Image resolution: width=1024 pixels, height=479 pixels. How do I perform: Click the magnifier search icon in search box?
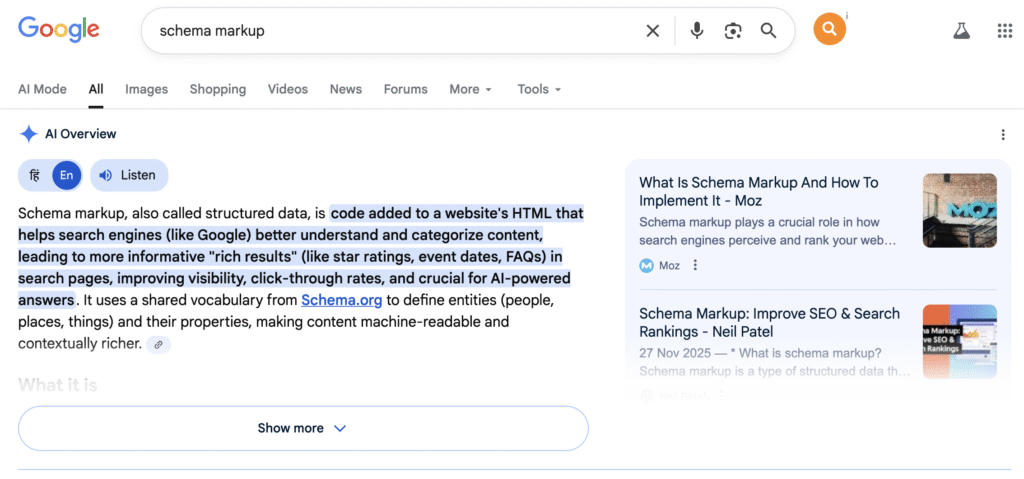click(769, 31)
